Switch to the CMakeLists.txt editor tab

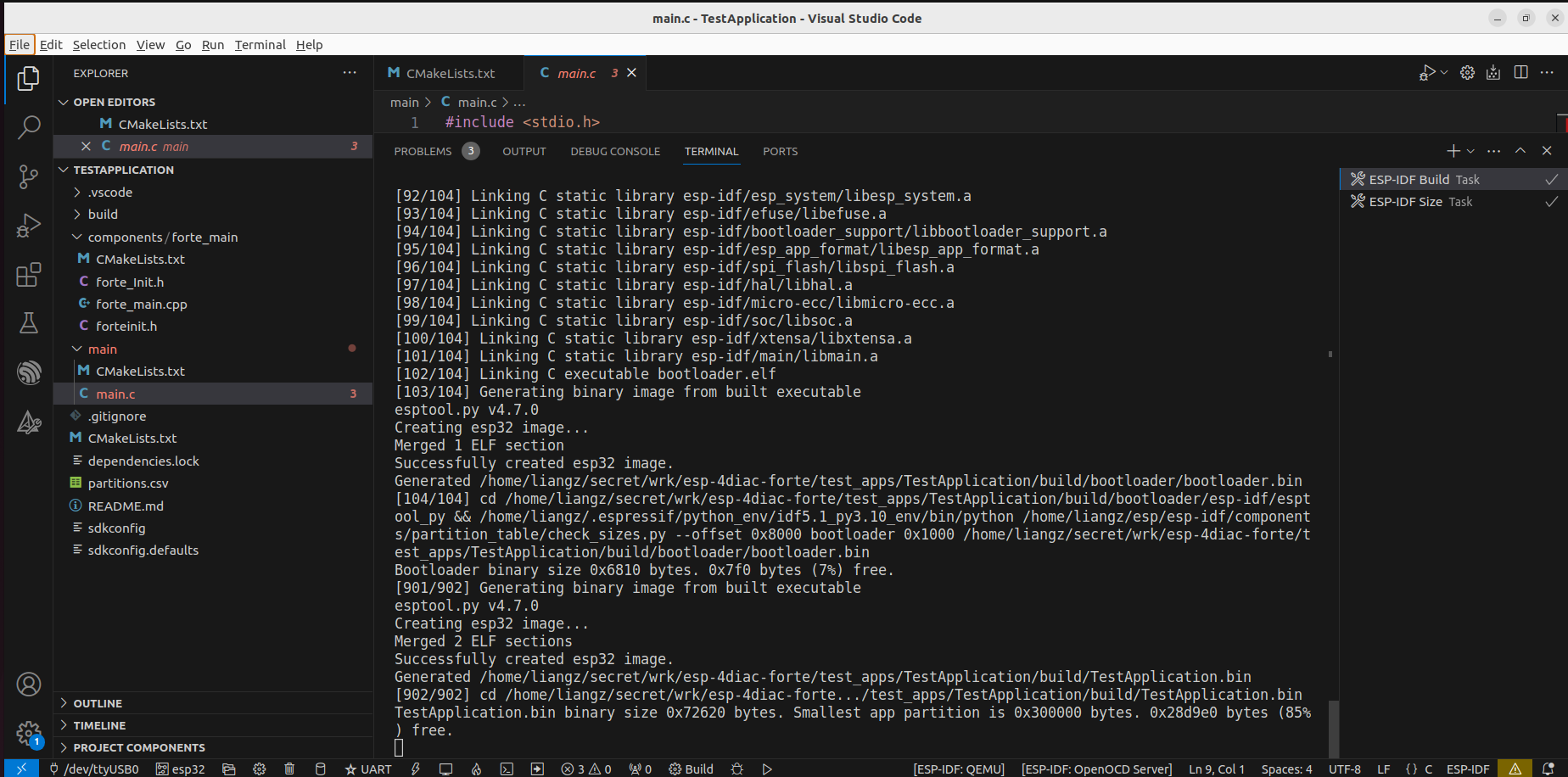coord(450,73)
